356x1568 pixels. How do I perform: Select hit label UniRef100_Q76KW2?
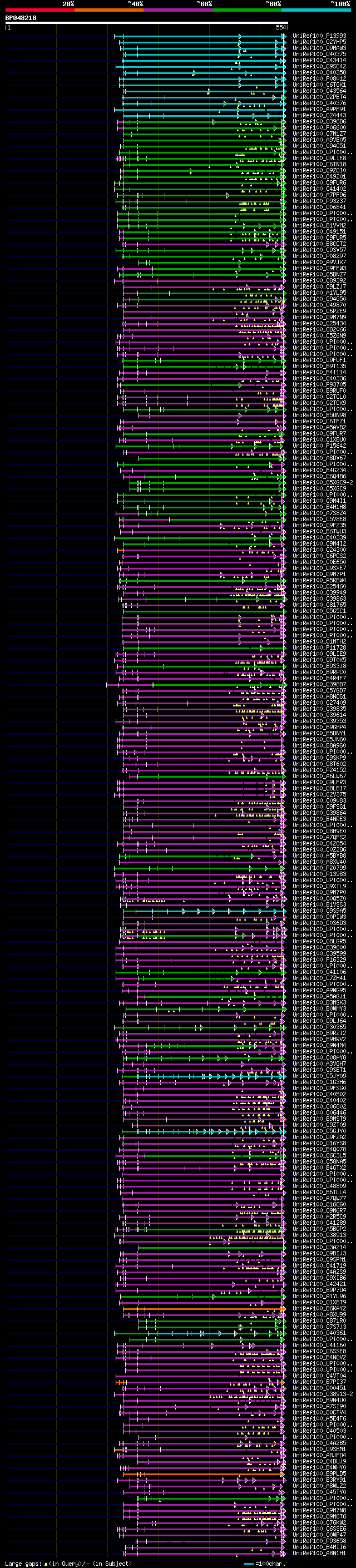pyautogui.click(x=319, y=1522)
